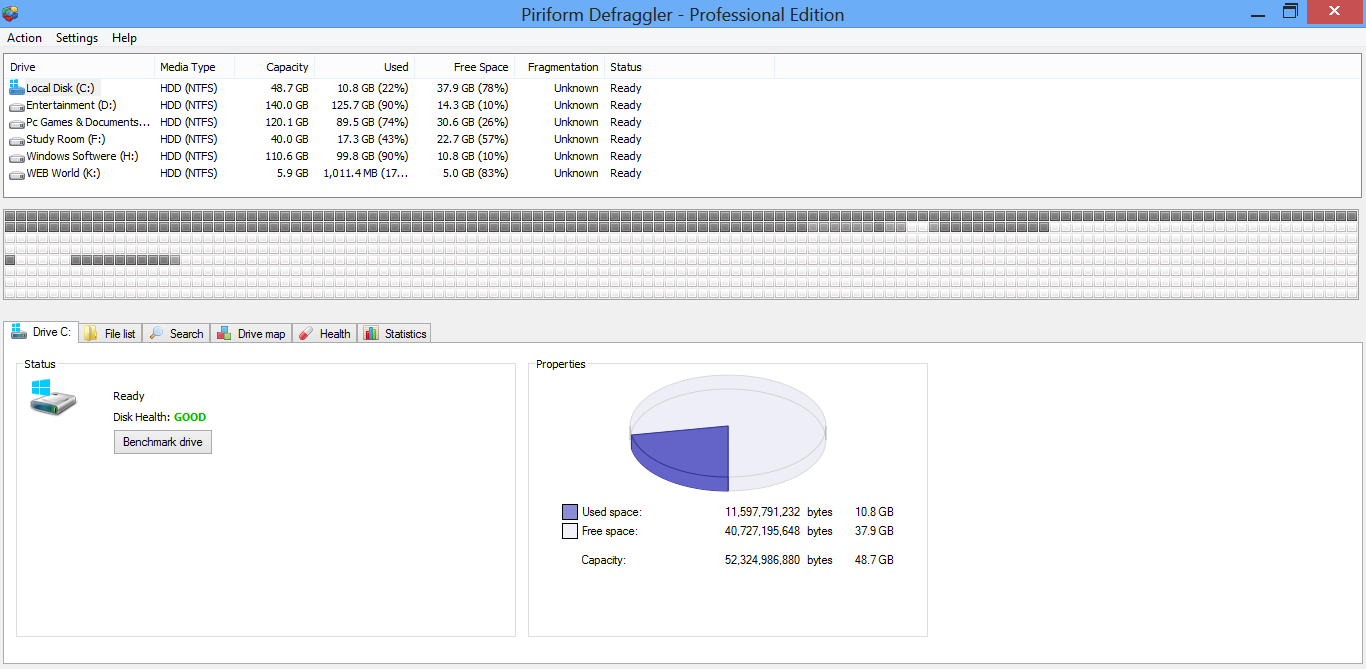The width and height of the screenshot is (1366, 669).
Task: Open the Action menu
Action: [x=24, y=38]
